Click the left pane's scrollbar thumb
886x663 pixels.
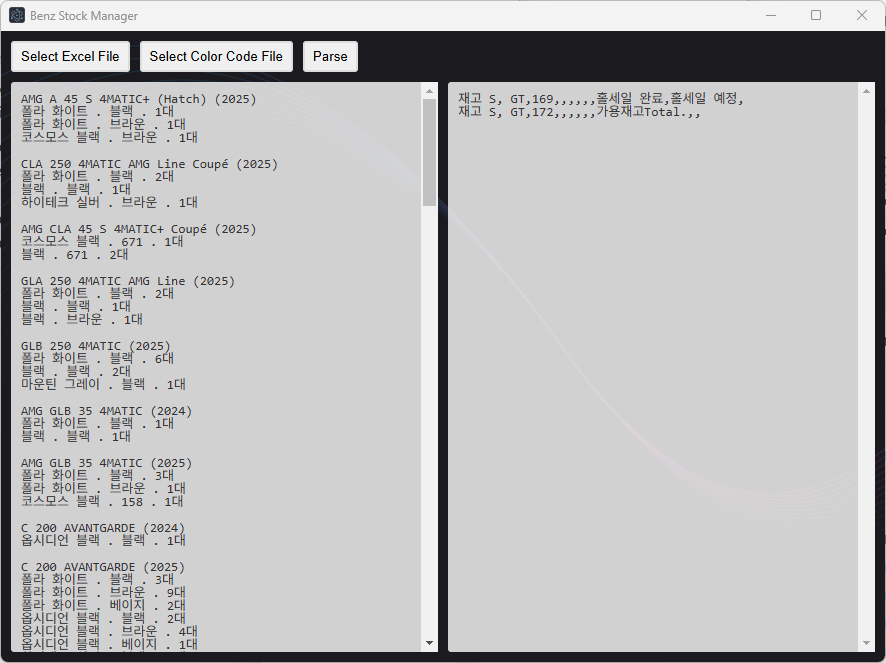[x=430, y=150]
